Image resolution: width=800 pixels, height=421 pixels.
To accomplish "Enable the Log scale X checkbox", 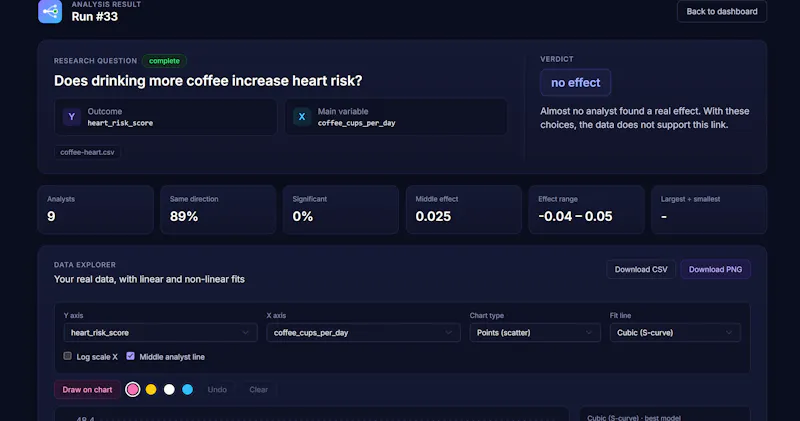I will coord(67,356).
